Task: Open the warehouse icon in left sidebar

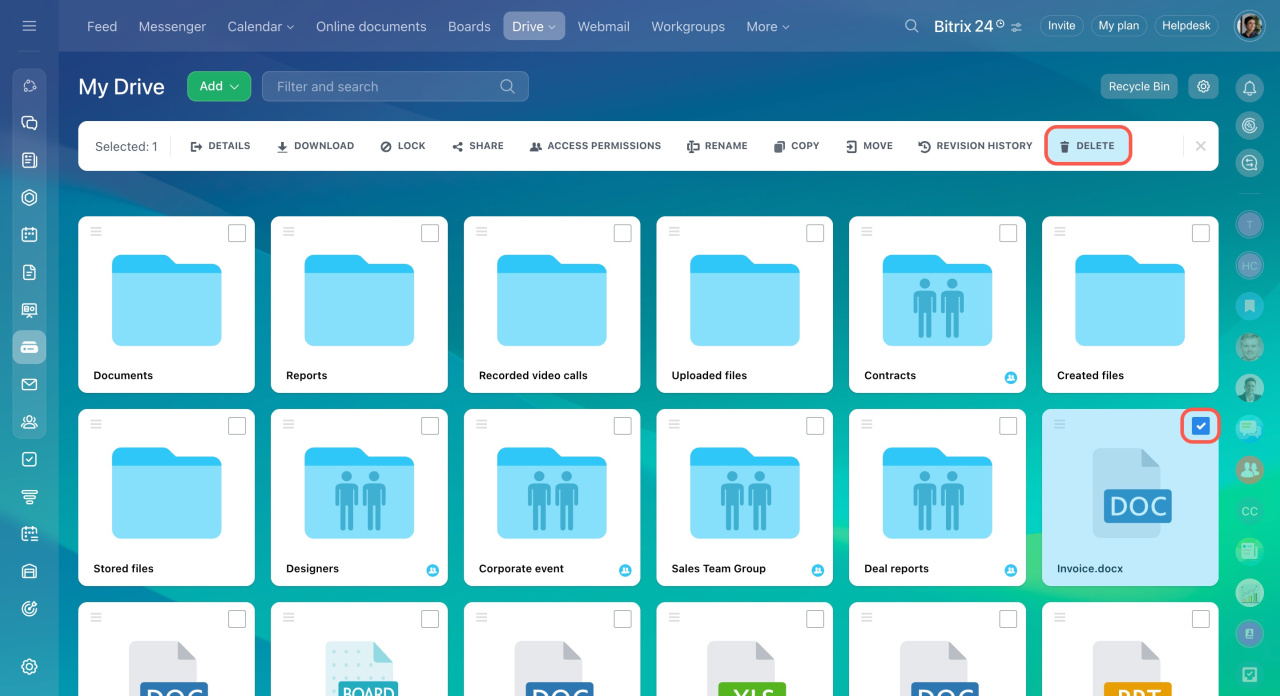Action: [29, 571]
